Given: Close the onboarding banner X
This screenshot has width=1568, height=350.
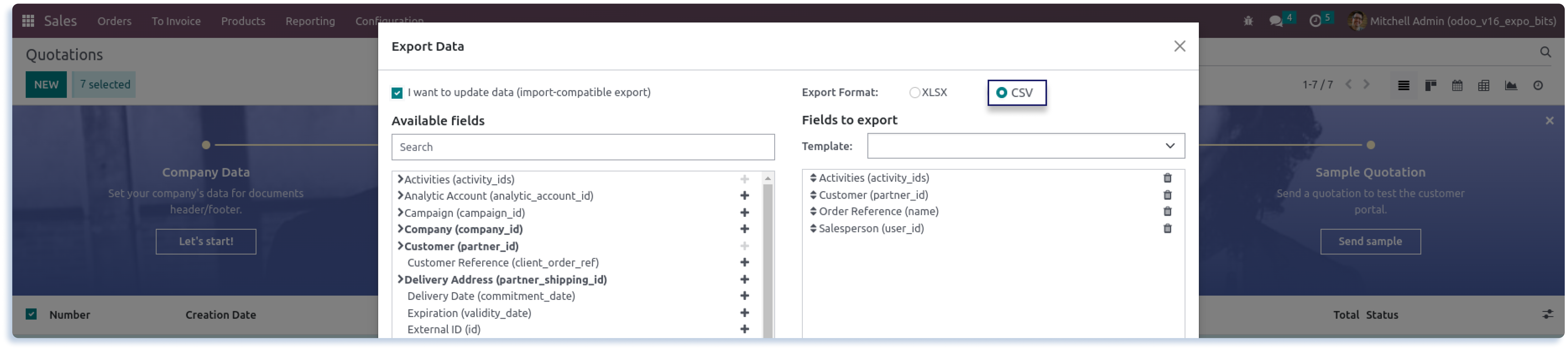Looking at the screenshot, I should [1549, 121].
